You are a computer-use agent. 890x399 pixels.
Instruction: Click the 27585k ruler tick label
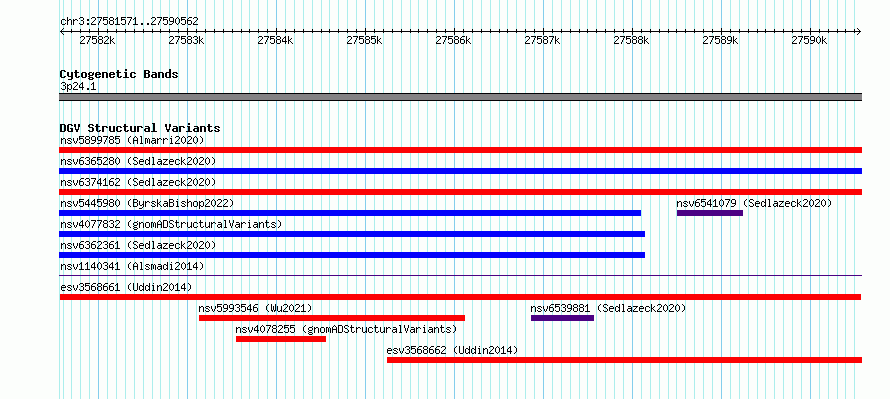point(364,41)
